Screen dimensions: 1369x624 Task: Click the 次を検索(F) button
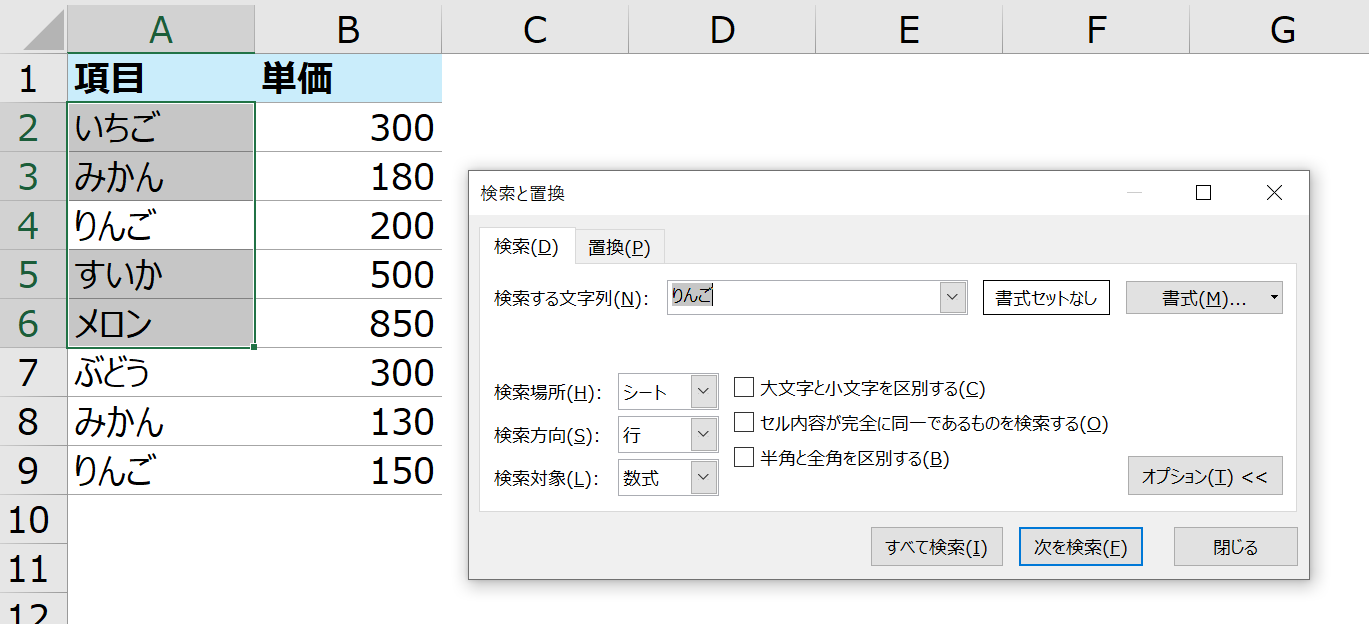1080,547
